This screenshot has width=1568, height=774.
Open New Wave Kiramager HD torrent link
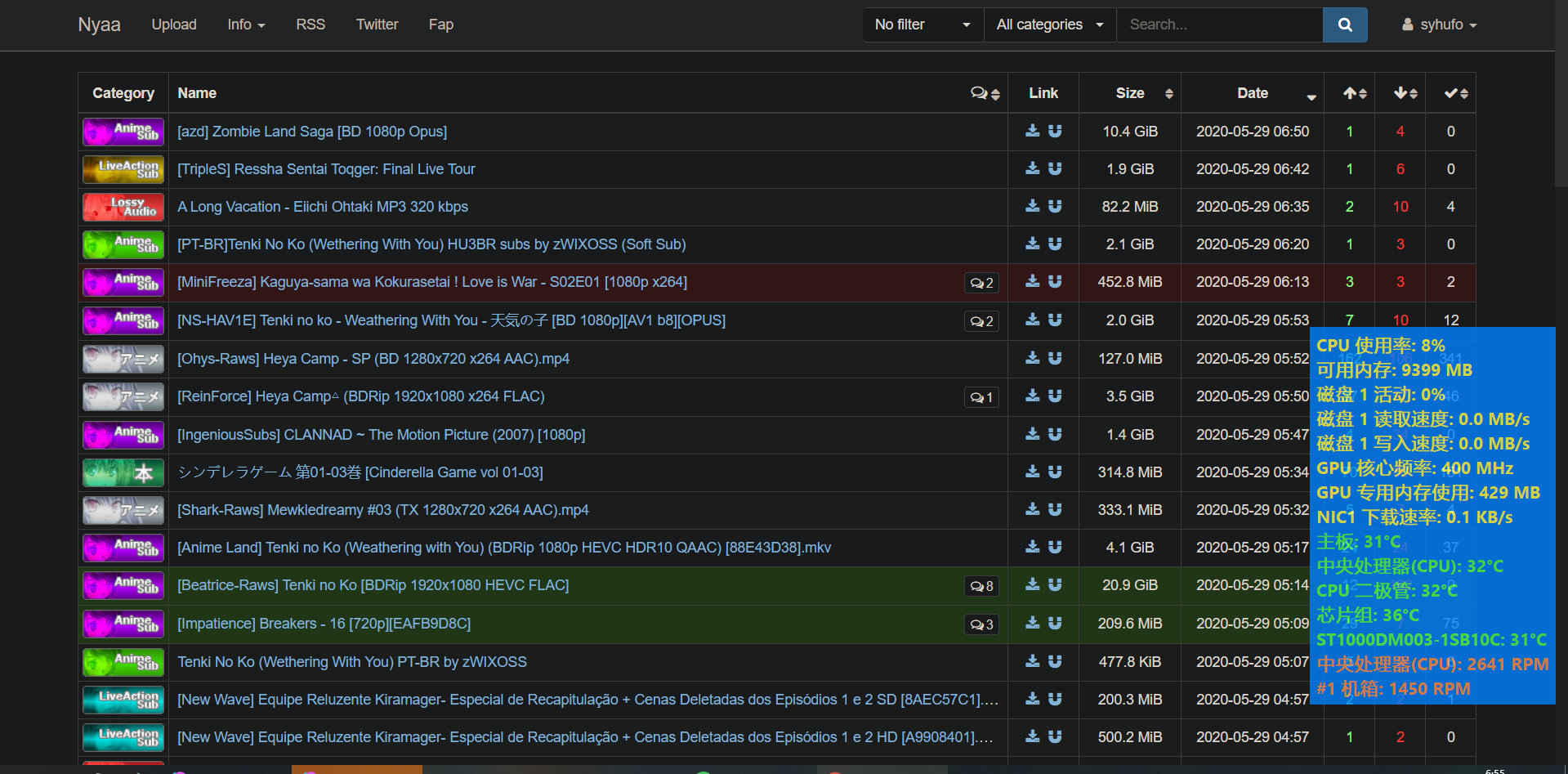[x=585, y=737]
